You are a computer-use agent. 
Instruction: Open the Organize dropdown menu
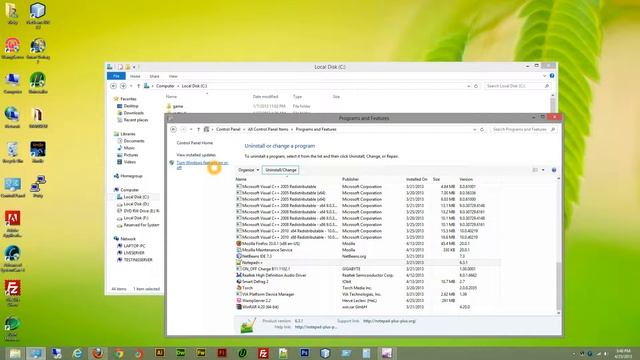click(248, 170)
